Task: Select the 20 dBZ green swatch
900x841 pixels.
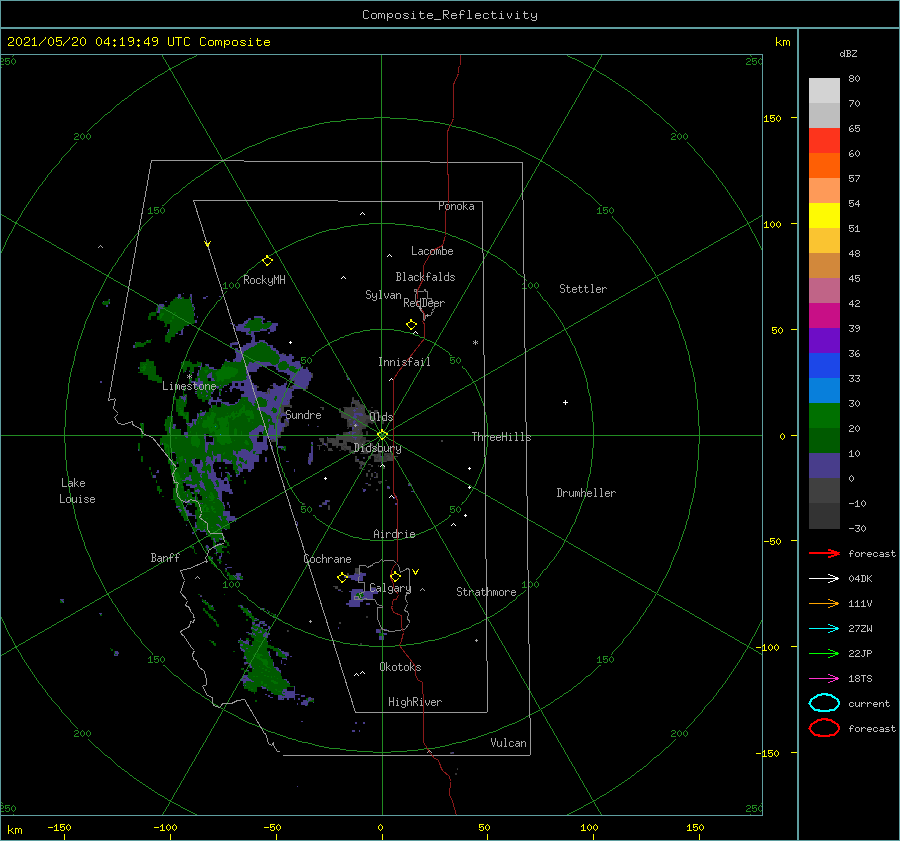Action: (x=824, y=440)
